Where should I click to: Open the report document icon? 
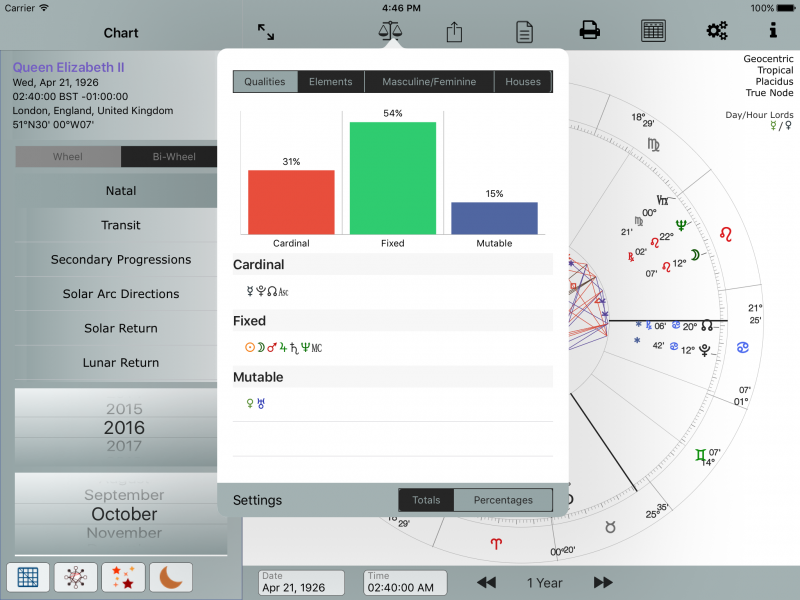pos(524,32)
